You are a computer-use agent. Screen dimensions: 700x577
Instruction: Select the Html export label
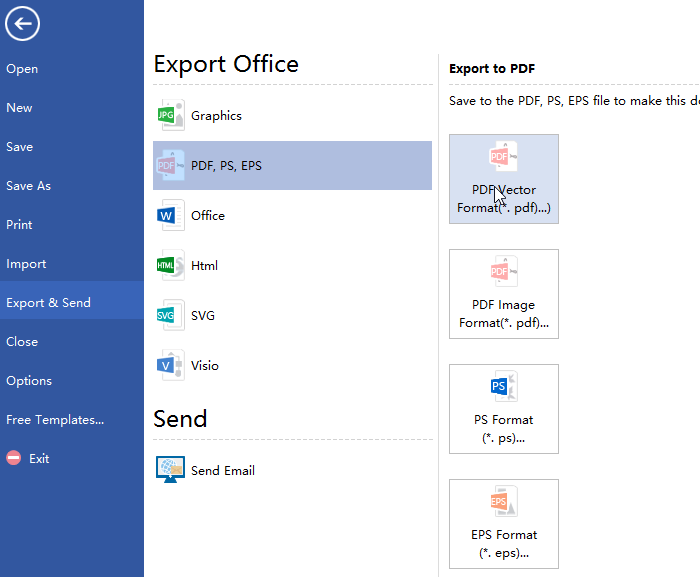[204, 265]
